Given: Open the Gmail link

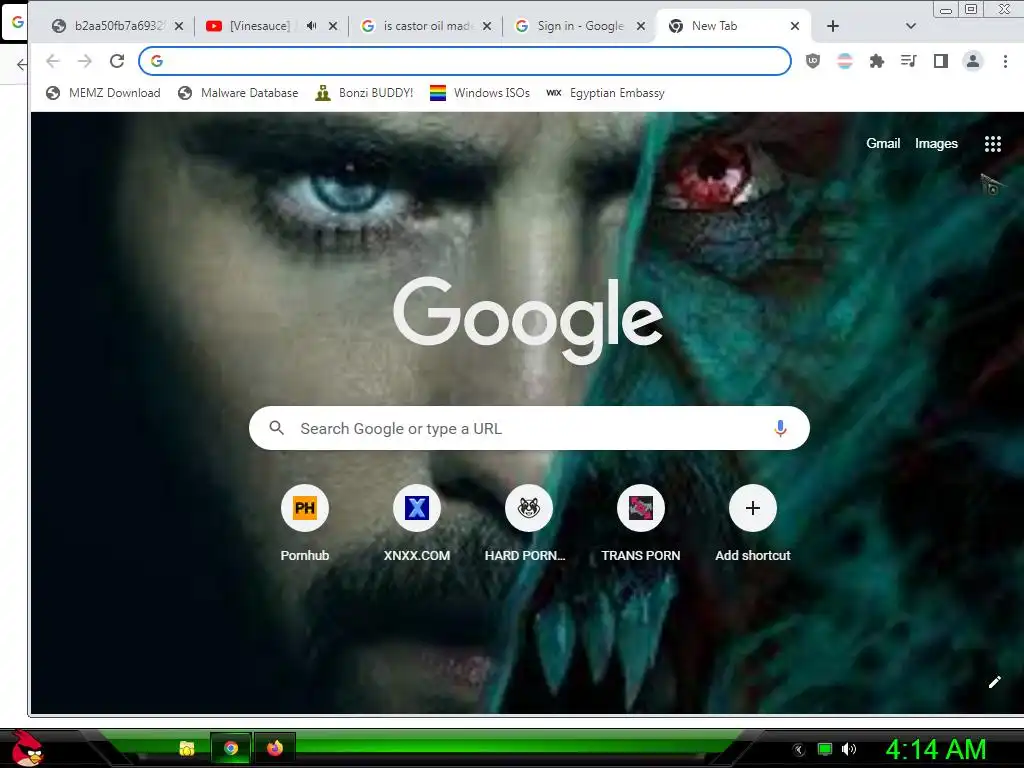Looking at the screenshot, I should pyautogui.click(x=883, y=144).
